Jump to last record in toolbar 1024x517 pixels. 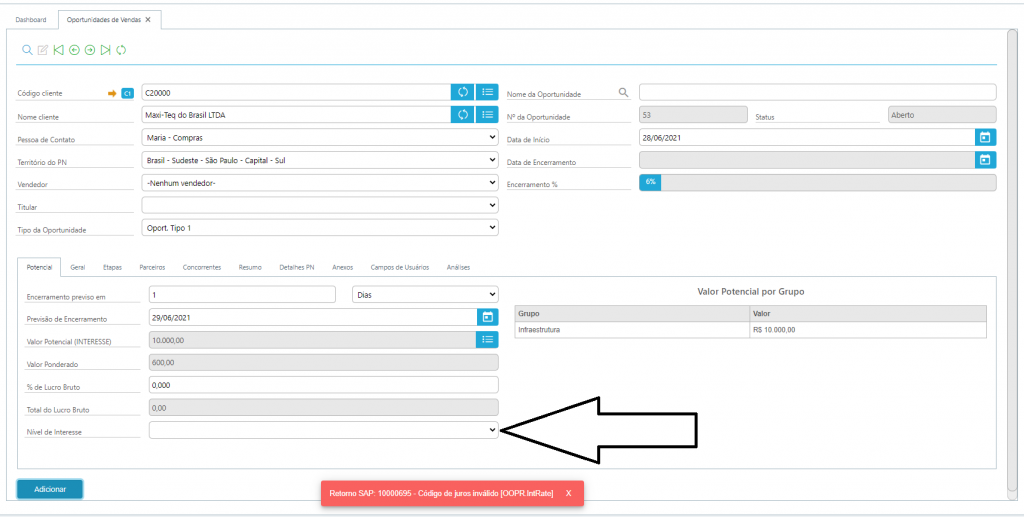106,49
